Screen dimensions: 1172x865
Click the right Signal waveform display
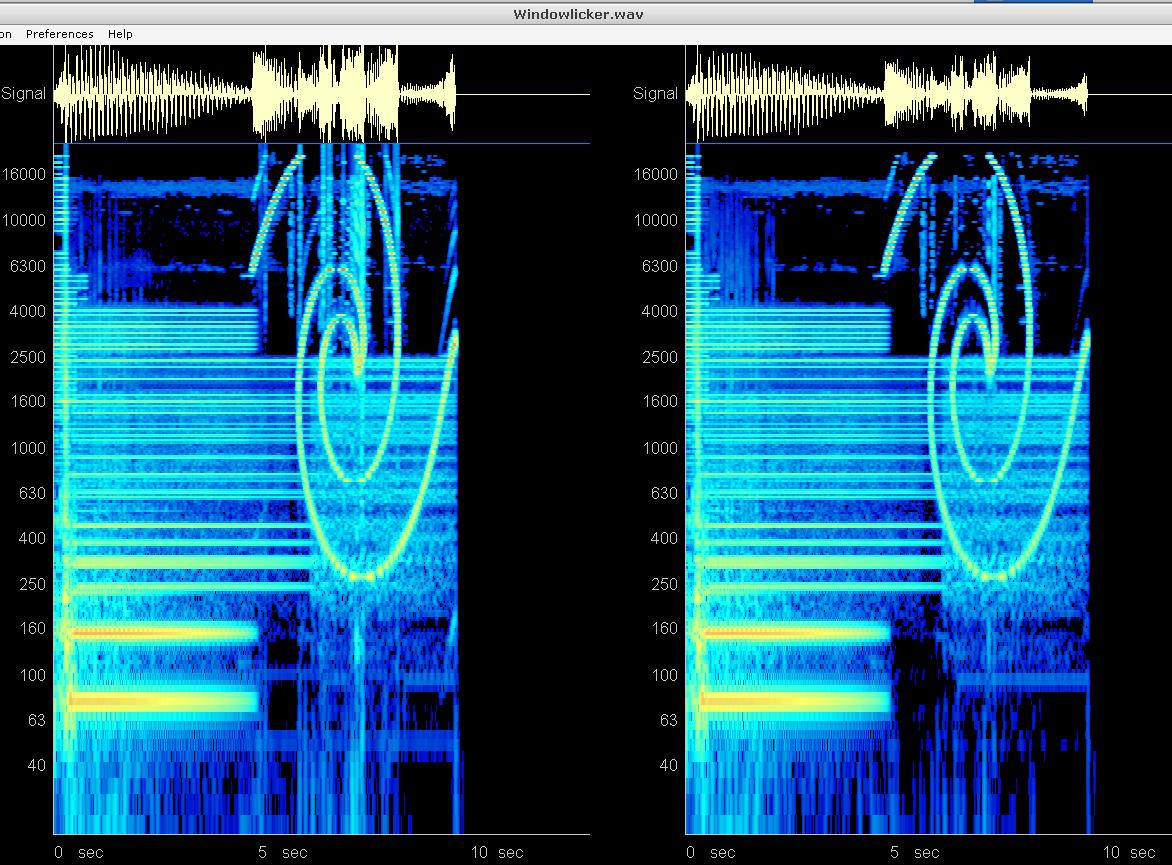pos(928,94)
